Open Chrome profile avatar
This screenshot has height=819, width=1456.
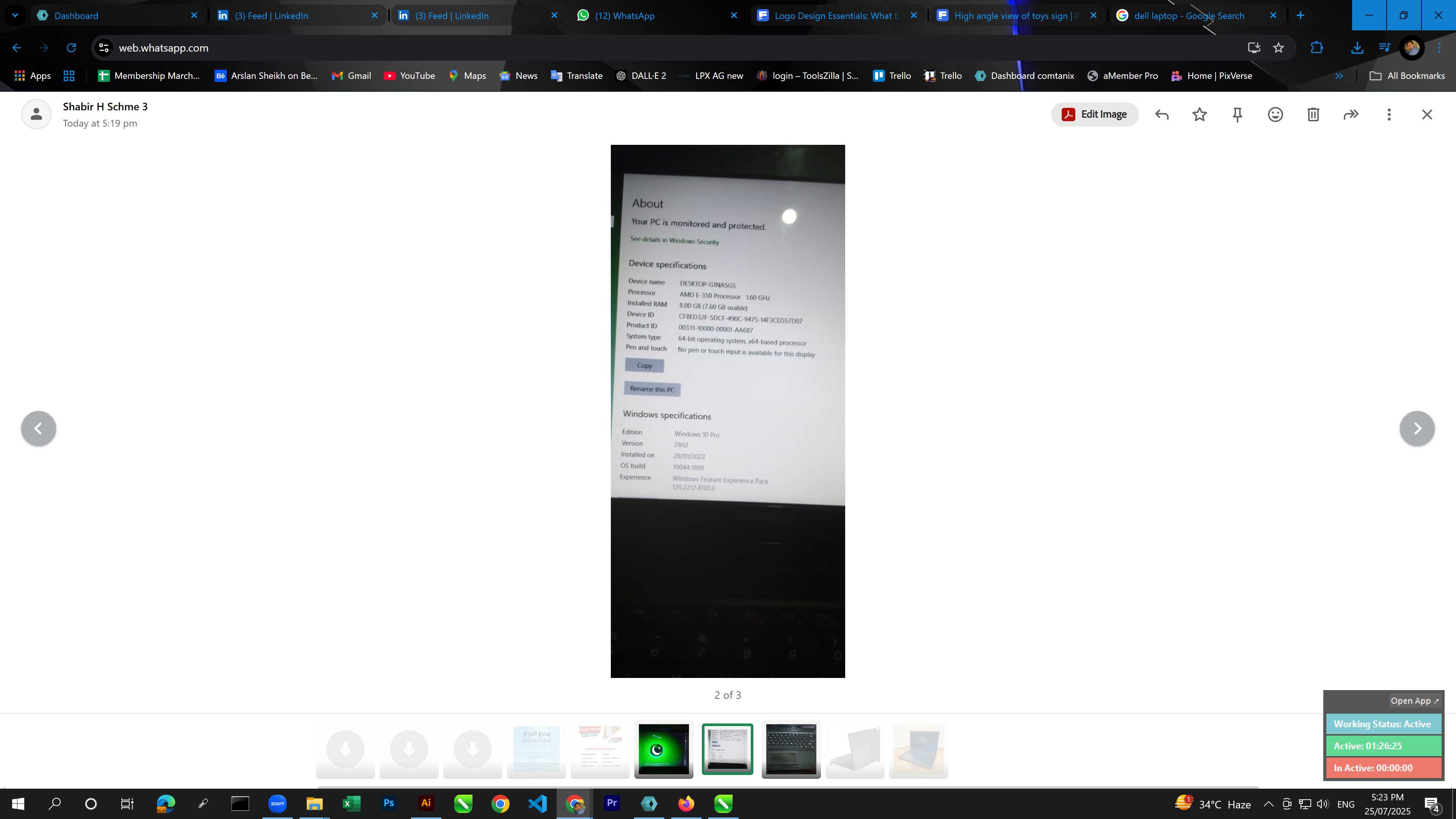coord(1411,48)
